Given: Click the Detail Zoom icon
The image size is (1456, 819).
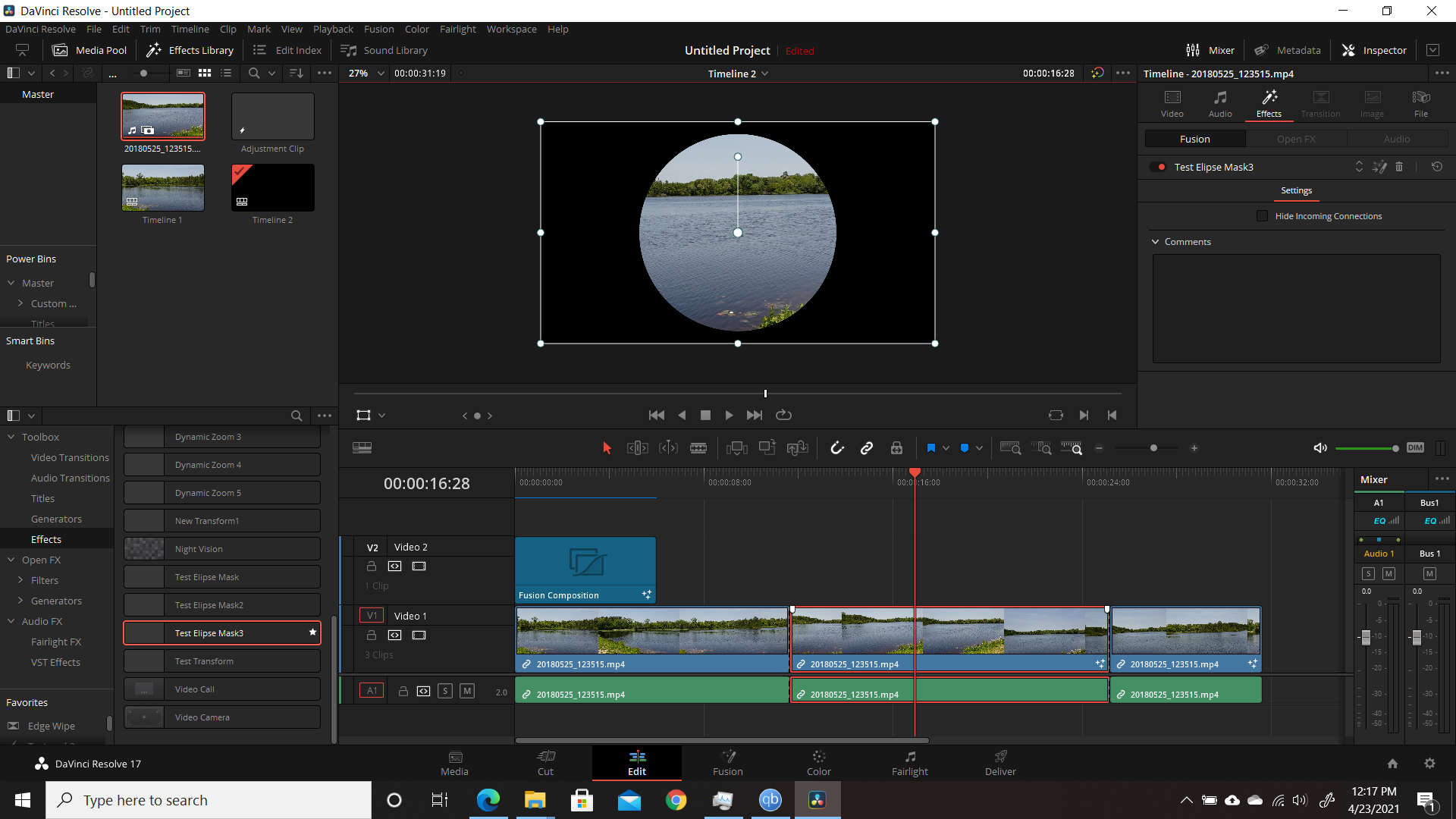Looking at the screenshot, I should tap(1041, 448).
